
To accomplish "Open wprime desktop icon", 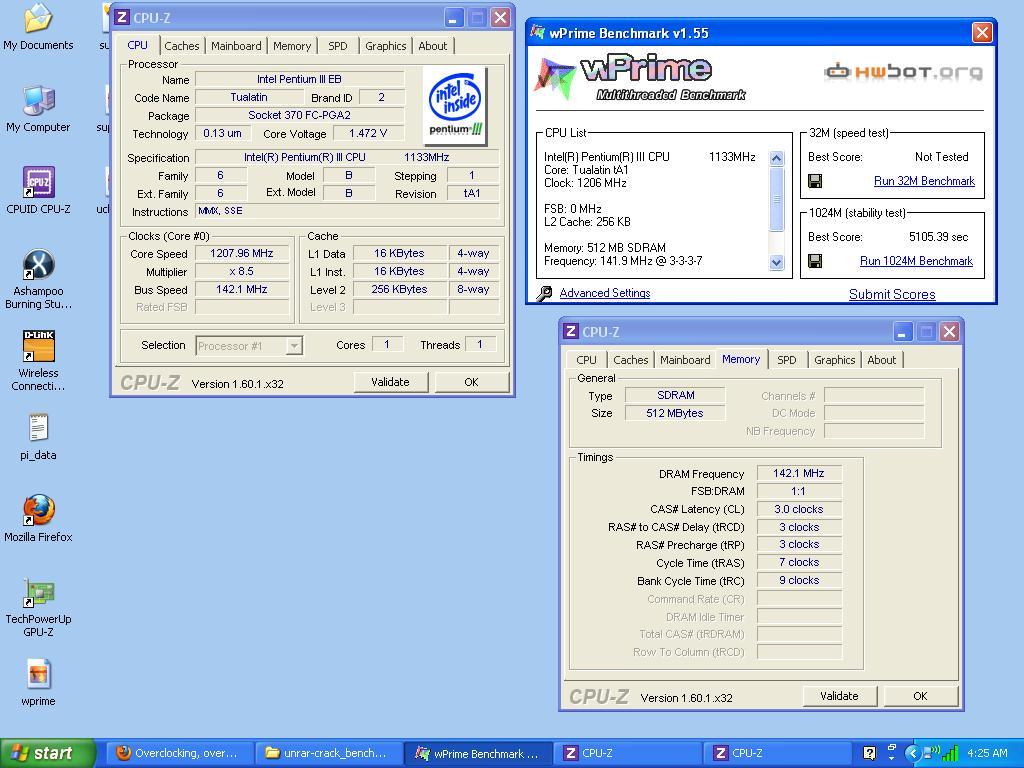I will 38,683.
